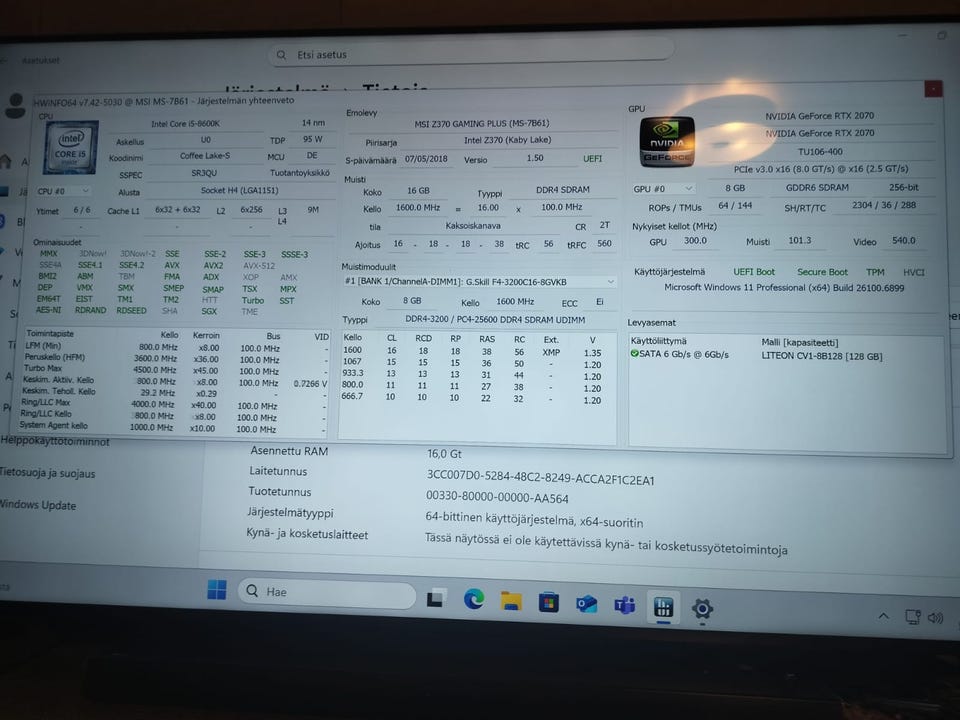Click the Secure Boot indicator
This screenshot has height=720, width=960.
(x=822, y=272)
